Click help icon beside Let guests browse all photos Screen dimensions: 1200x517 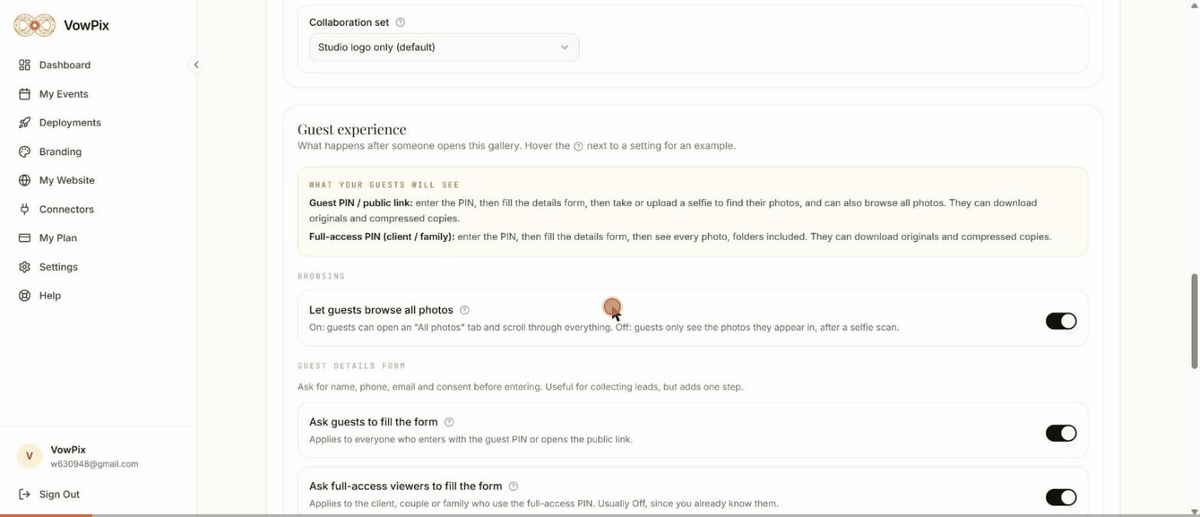464,310
